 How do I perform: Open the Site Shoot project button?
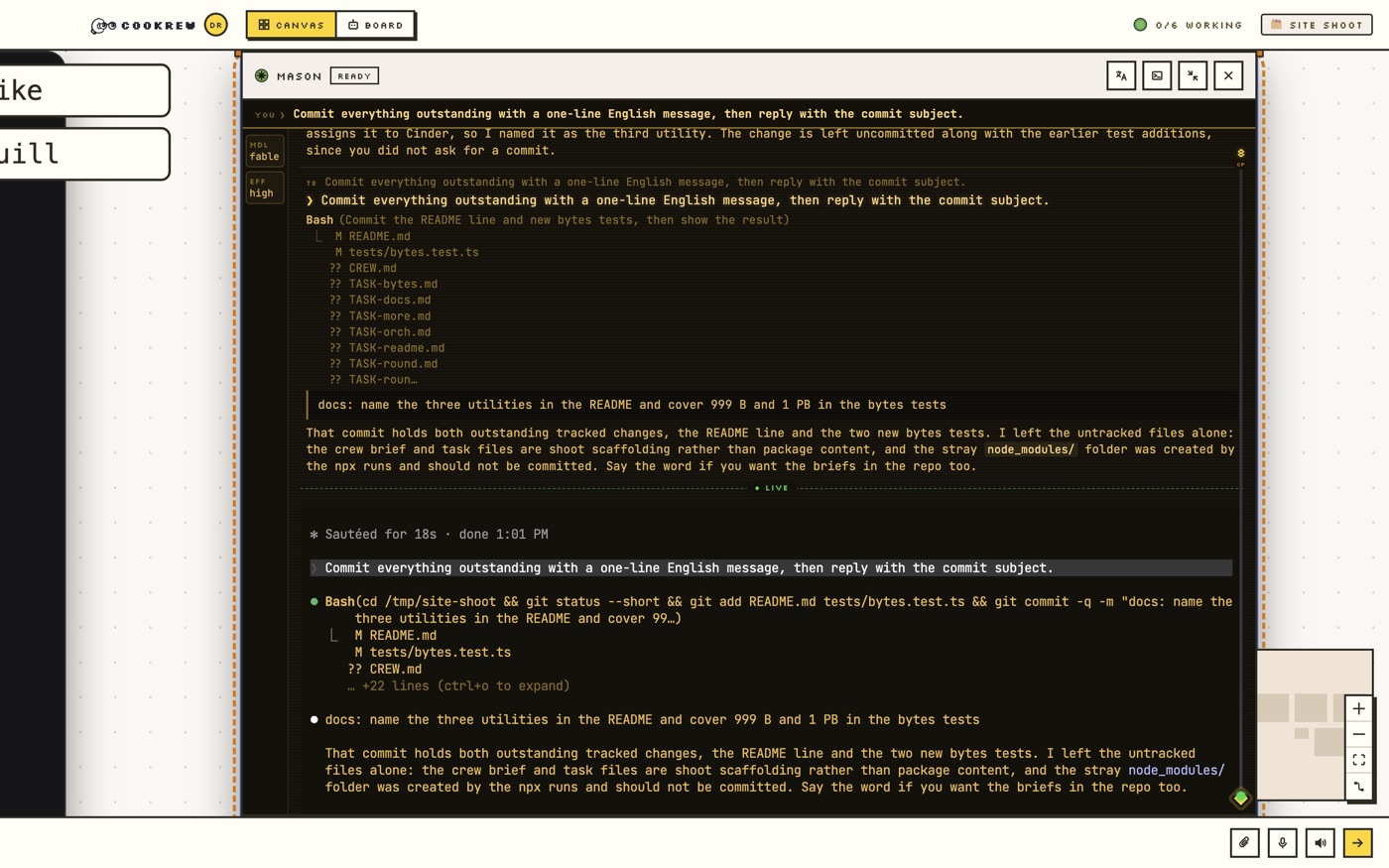(x=1317, y=25)
